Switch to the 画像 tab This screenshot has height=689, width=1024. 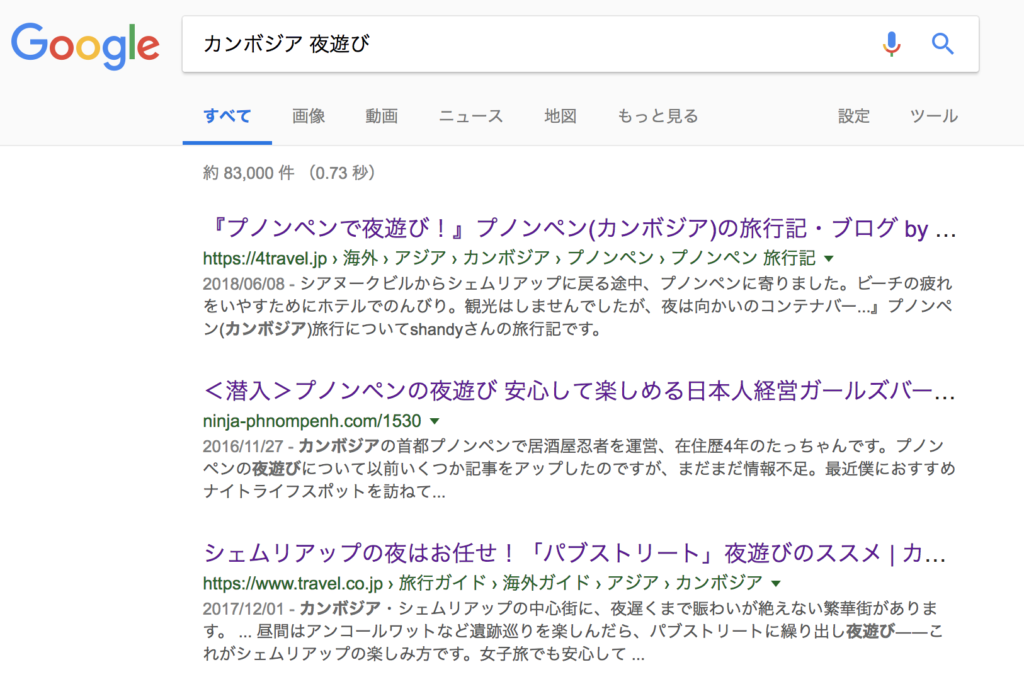click(308, 116)
